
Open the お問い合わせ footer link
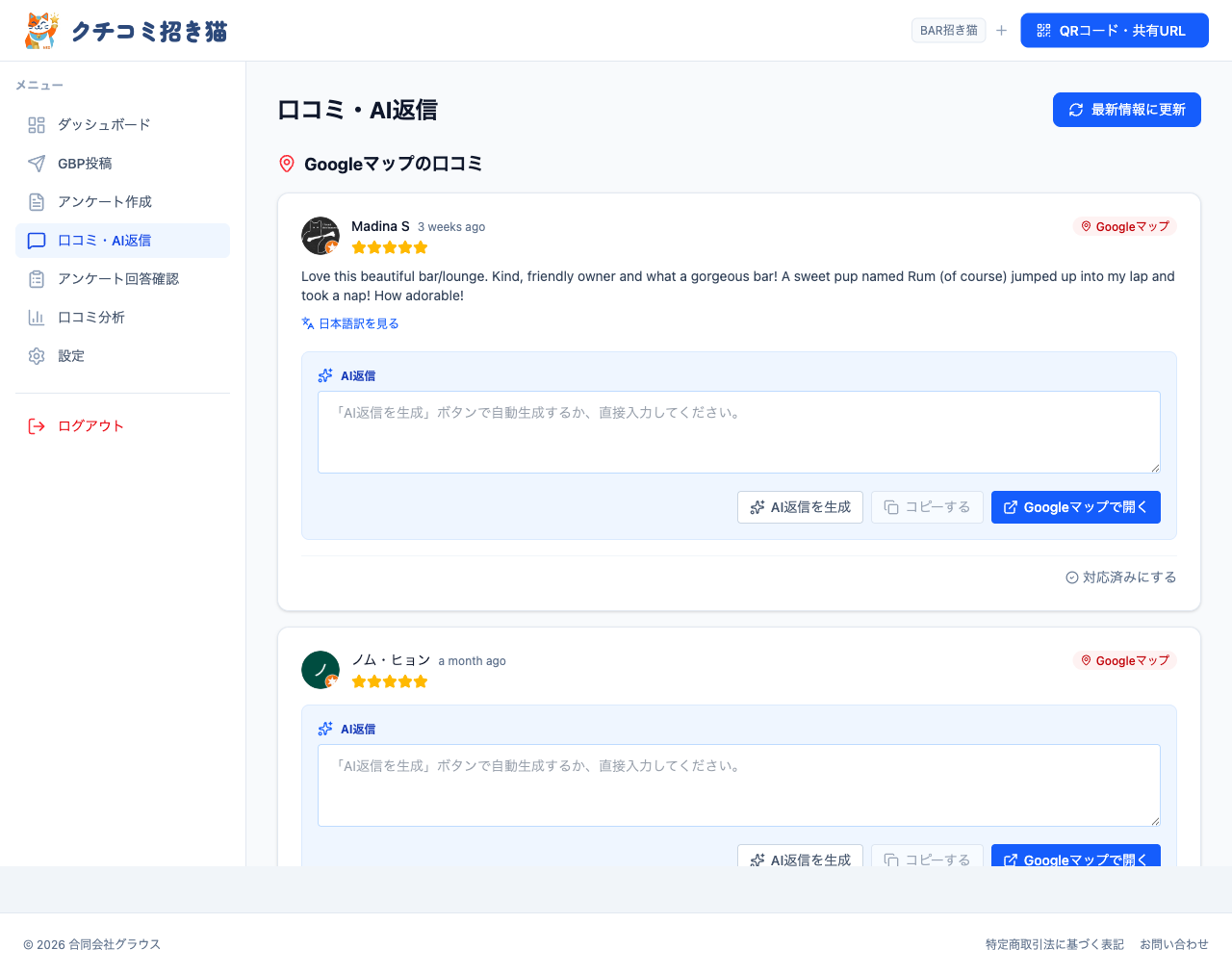point(1174,944)
